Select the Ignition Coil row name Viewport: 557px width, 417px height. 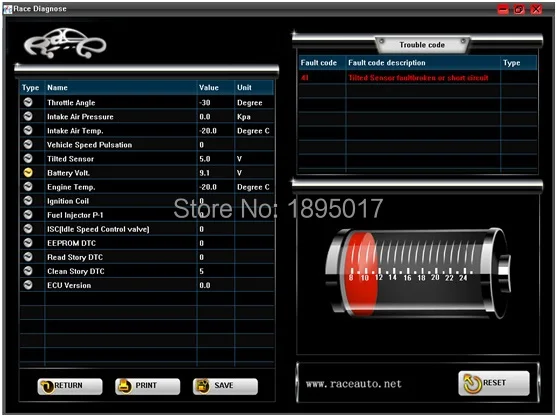point(68,201)
